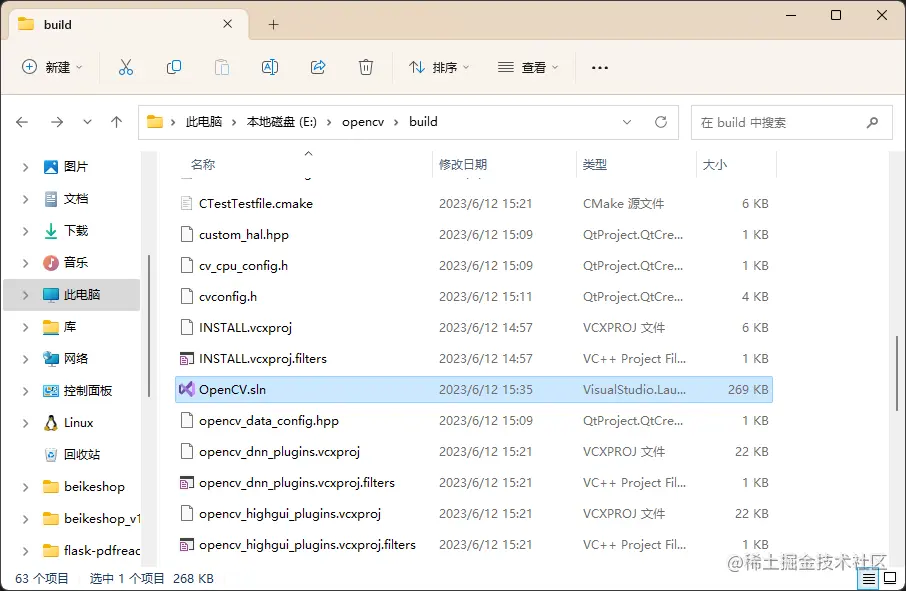Open the 查看 view dropdown
The width and height of the screenshot is (906, 591).
point(528,68)
